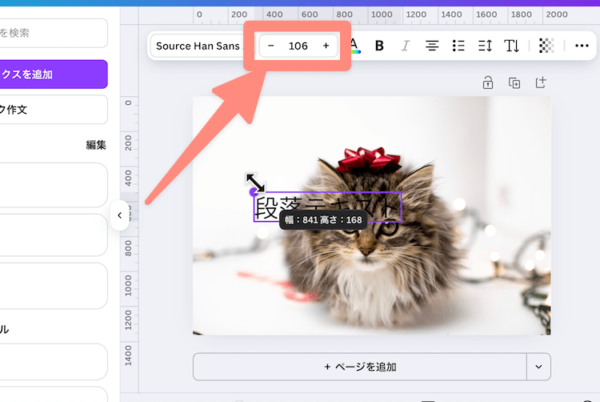This screenshot has width=600, height=402.
Task: Decrease font size with minus button
Action: 271,46
